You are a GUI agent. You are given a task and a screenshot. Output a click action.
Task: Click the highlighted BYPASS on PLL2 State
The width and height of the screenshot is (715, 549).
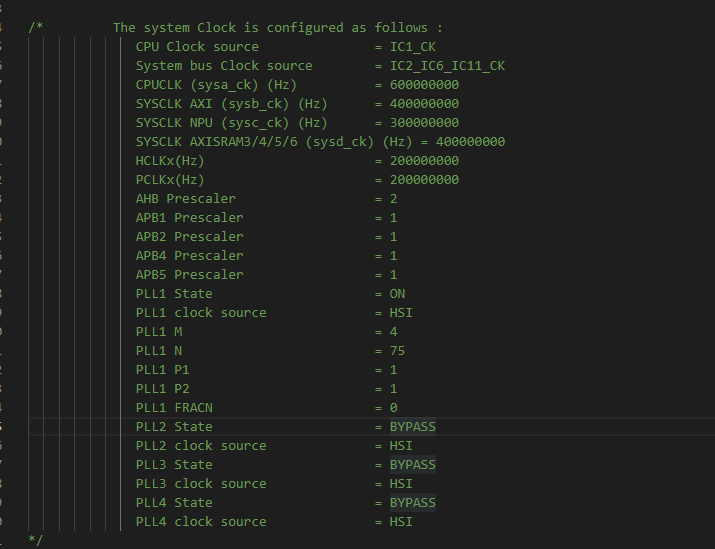click(x=413, y=427)
